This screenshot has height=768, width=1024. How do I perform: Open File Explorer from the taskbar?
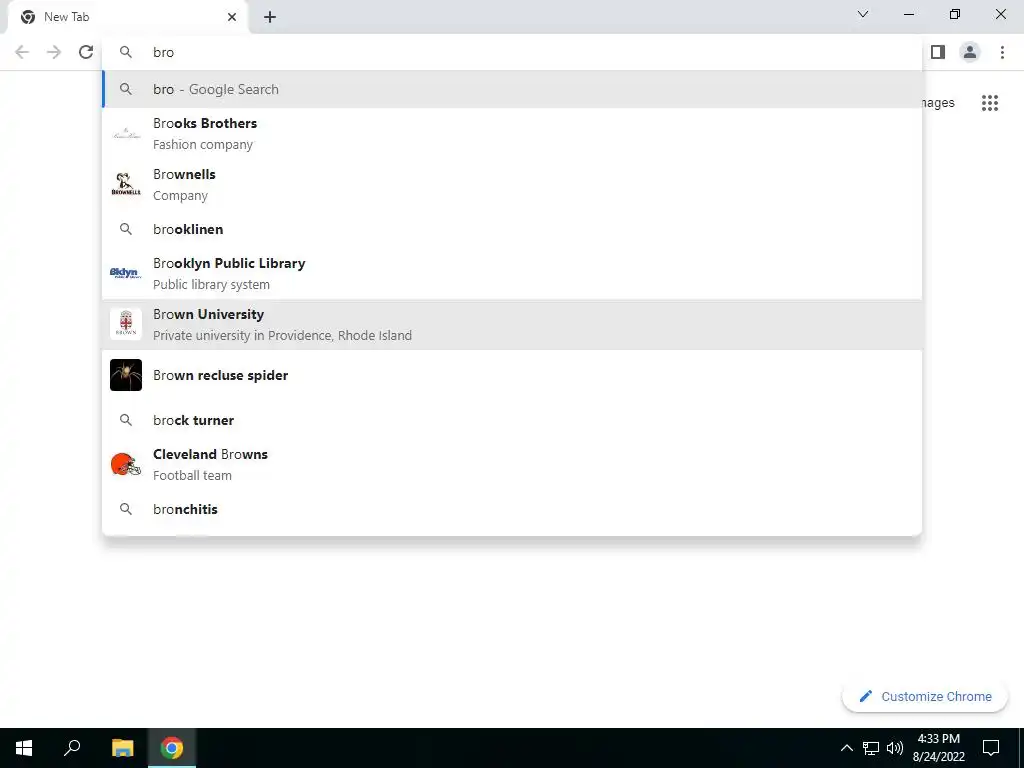pos(122,748)
